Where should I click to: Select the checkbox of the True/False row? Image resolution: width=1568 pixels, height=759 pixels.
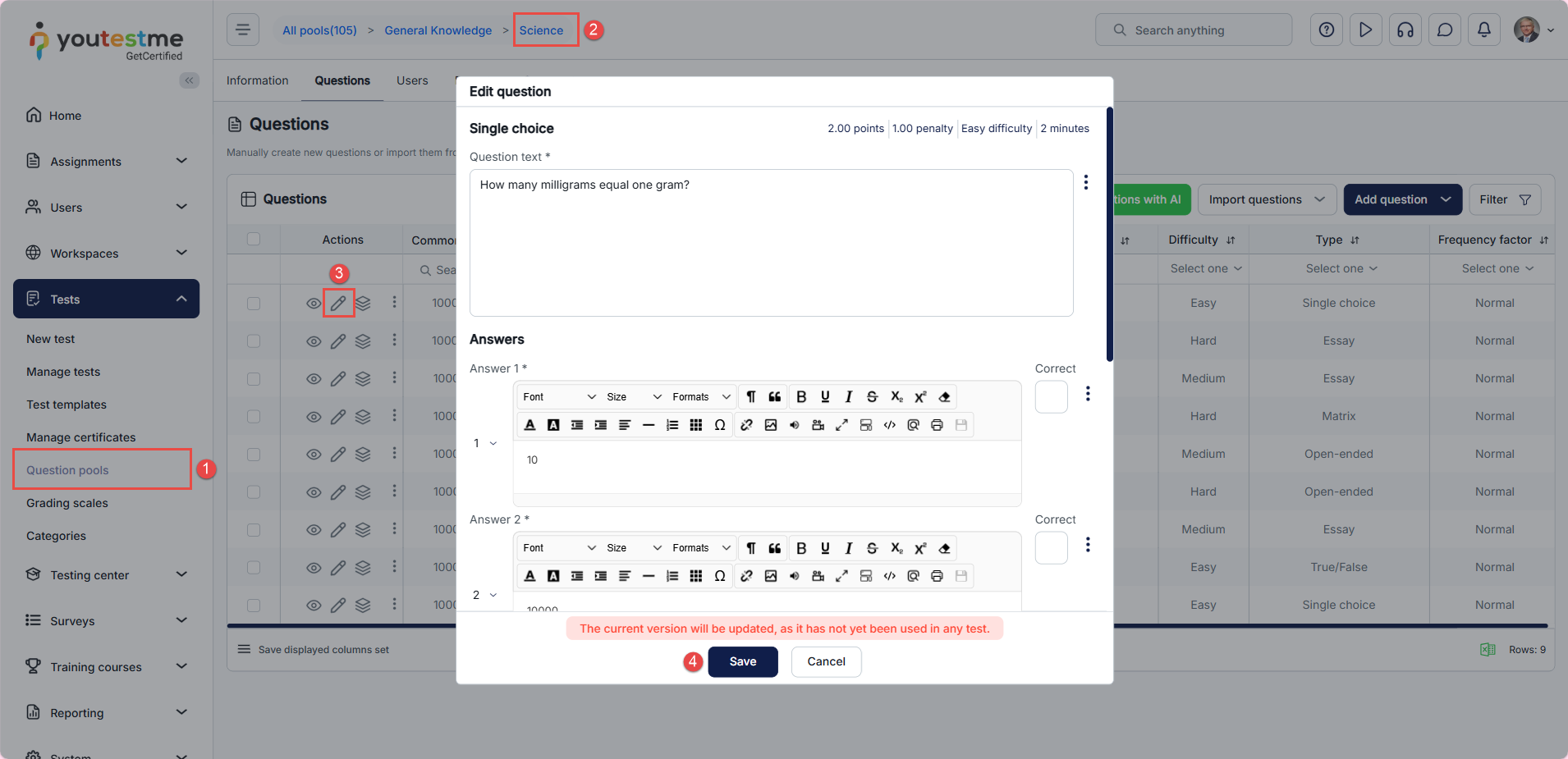254,568
